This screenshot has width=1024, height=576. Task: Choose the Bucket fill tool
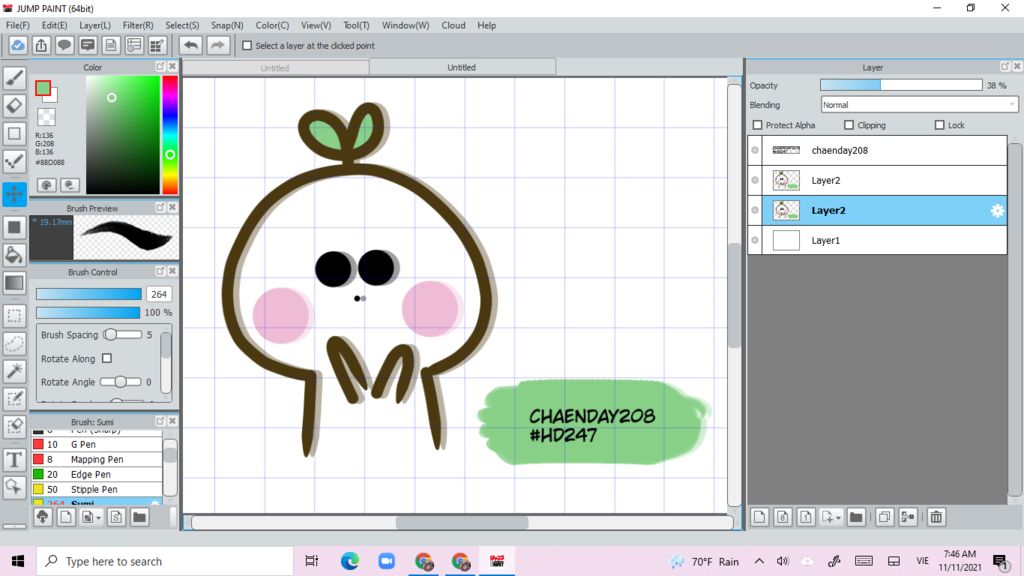pos(15,255)
